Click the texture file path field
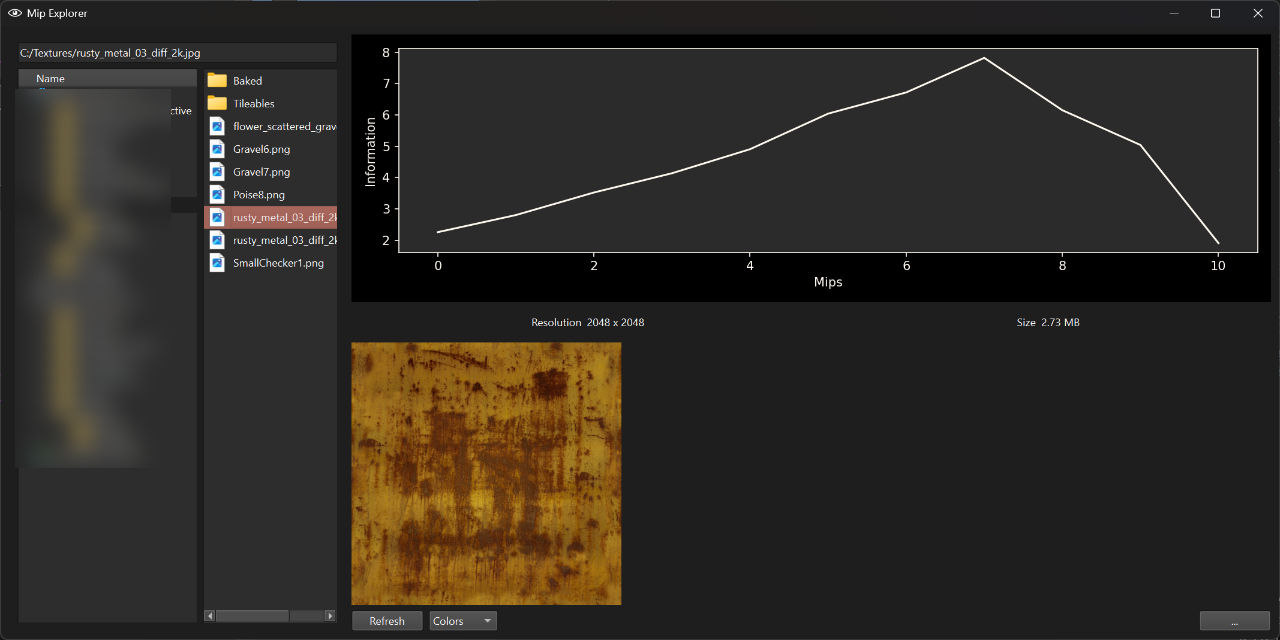This screenshot has width=1280, height=640. (176, 52)
